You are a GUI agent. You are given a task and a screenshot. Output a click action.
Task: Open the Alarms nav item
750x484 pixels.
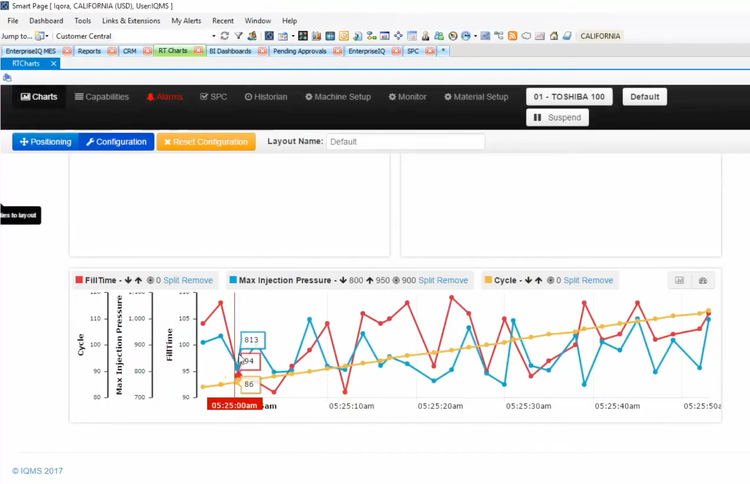tap(165, 97)
